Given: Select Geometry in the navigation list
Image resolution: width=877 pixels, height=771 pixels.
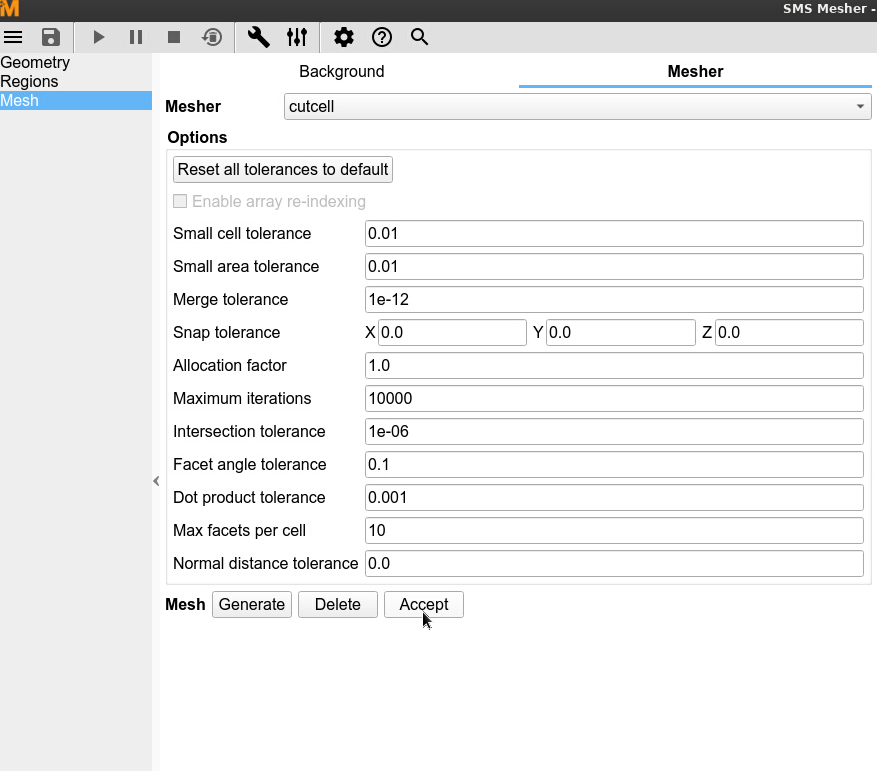Looking at the screenshot, I should [x=35, y=63].
